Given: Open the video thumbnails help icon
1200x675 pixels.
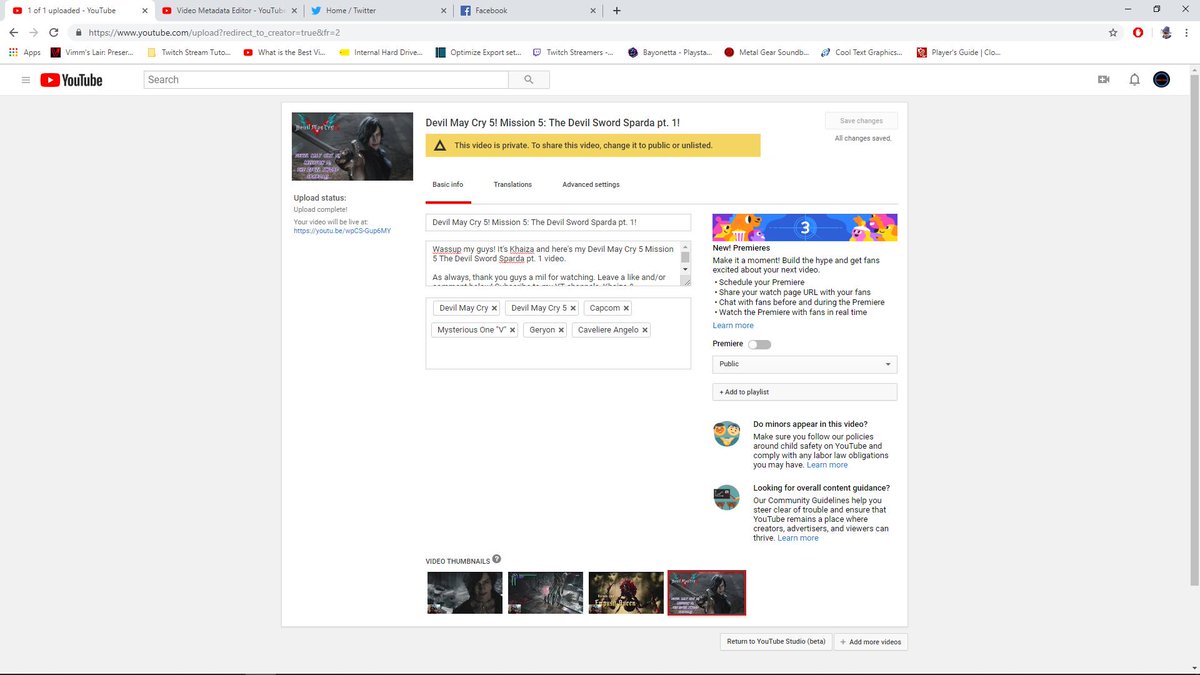Looking at the screenshot, I should (497, 560).
